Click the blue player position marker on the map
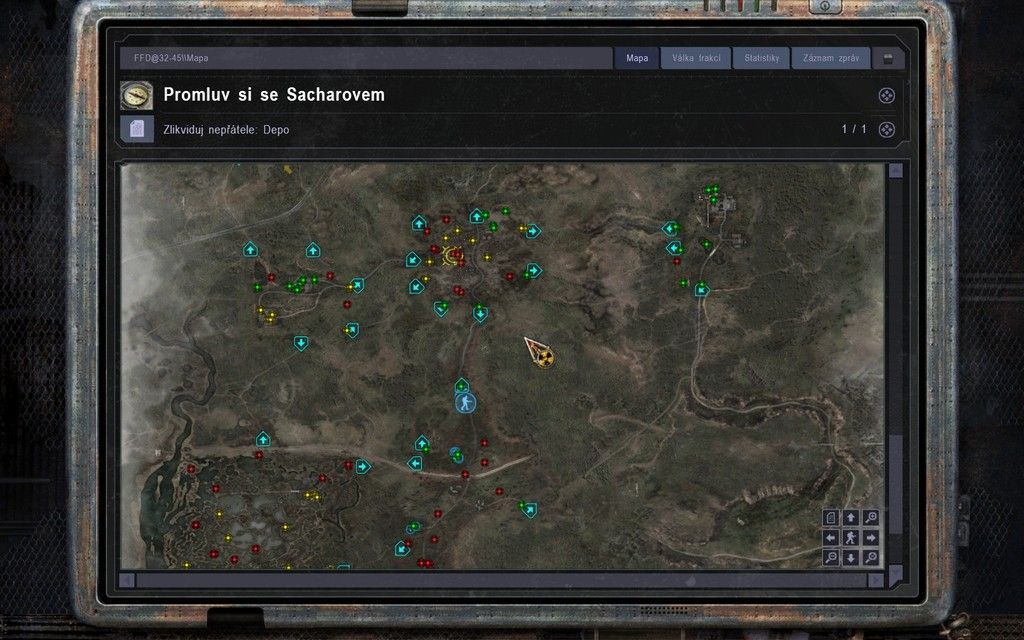Viewport: 1024px width, 640px height. 465,403
